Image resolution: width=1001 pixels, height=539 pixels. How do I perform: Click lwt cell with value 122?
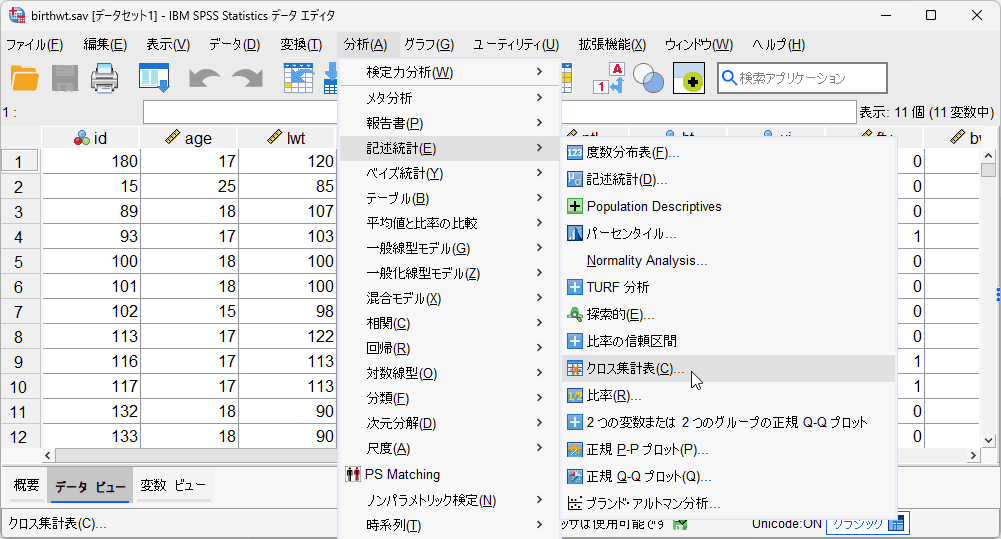[287, 336]
